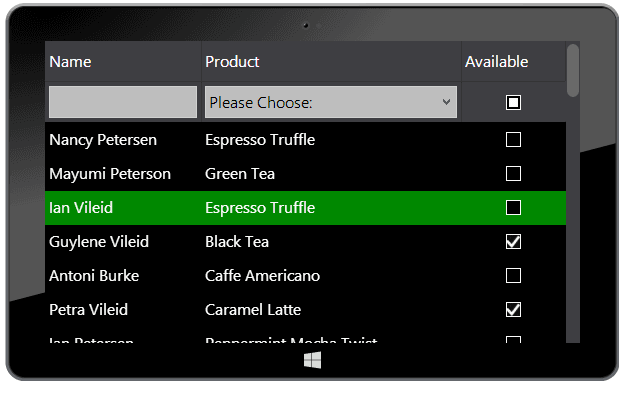Check Available for Antoni Burke
630x393 pixels.
pos(513,276)
